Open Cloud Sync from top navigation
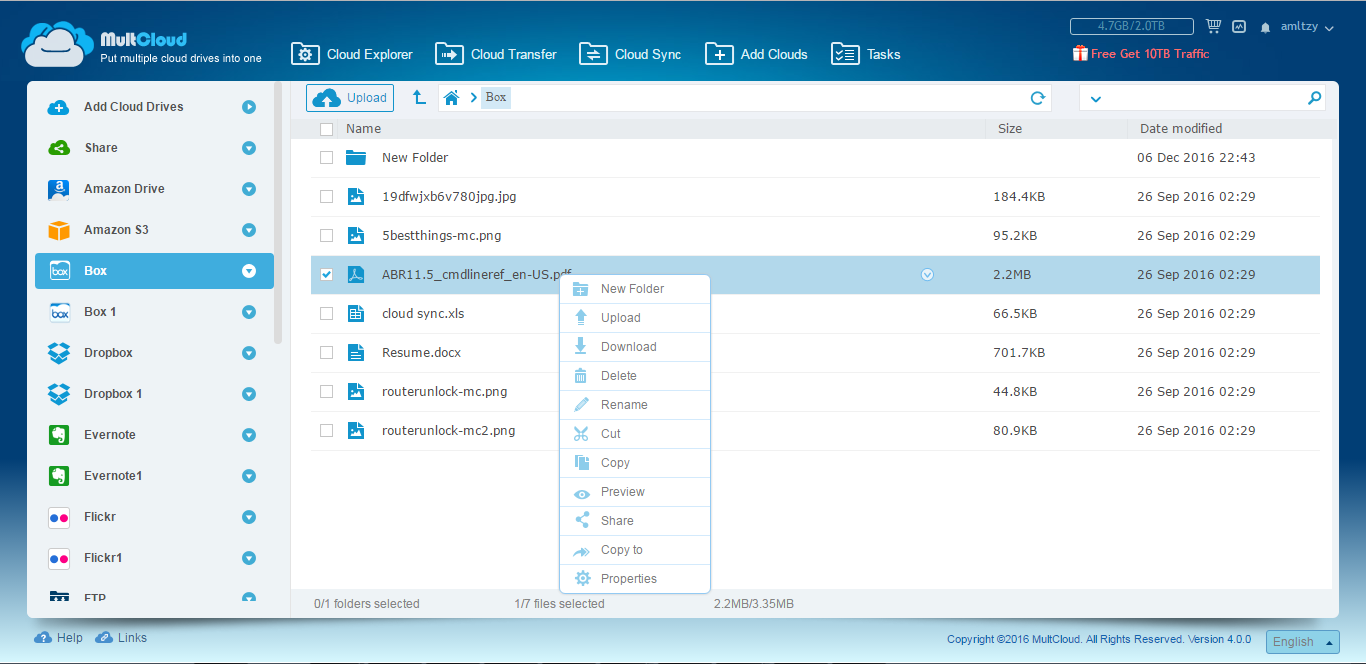This screenshot has height=664, width=1366. [x=630, y=54]
